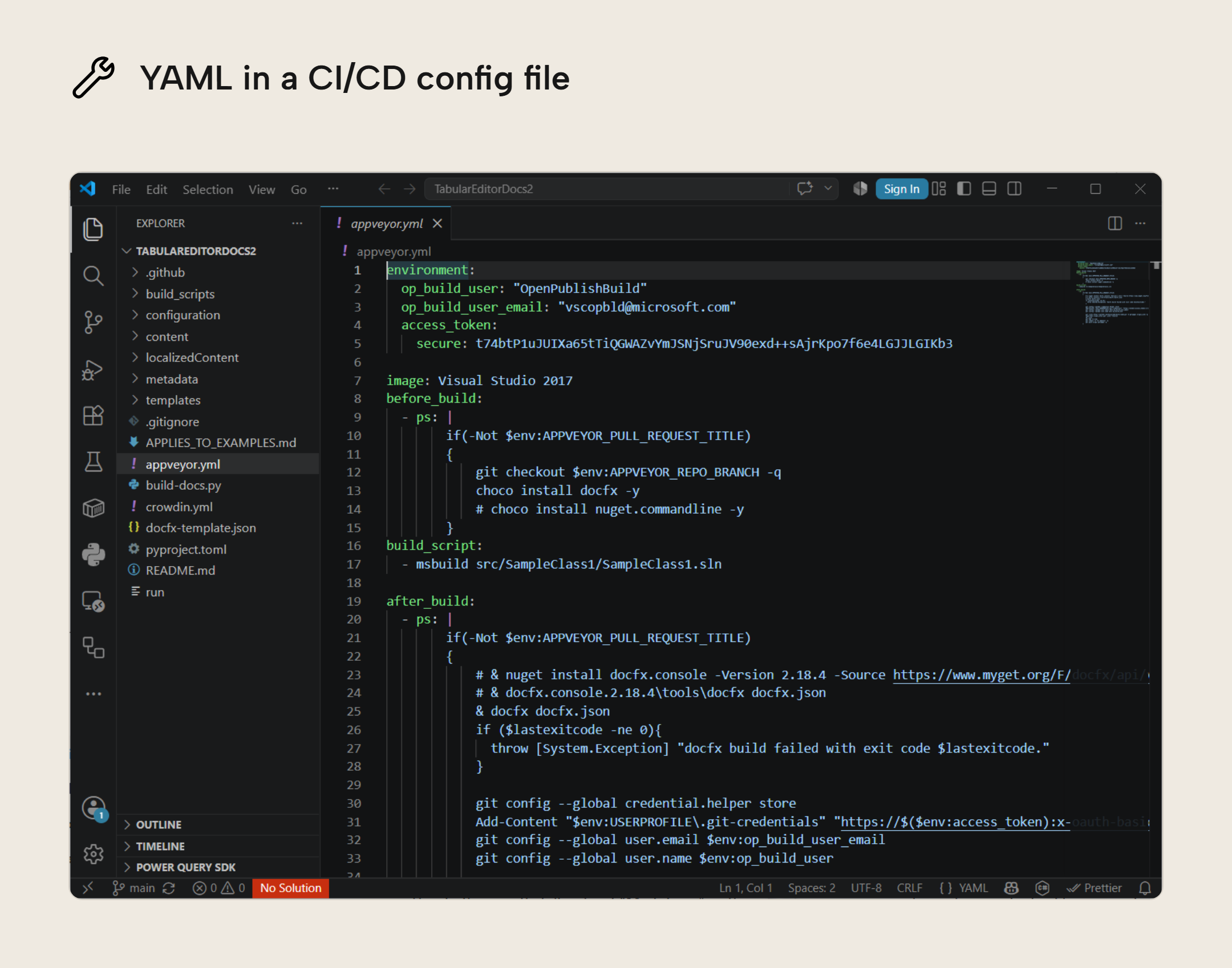Viewport: 1232px width, 968px height.
Task: Toggle the bottom panel
Action: coord(989,189)
